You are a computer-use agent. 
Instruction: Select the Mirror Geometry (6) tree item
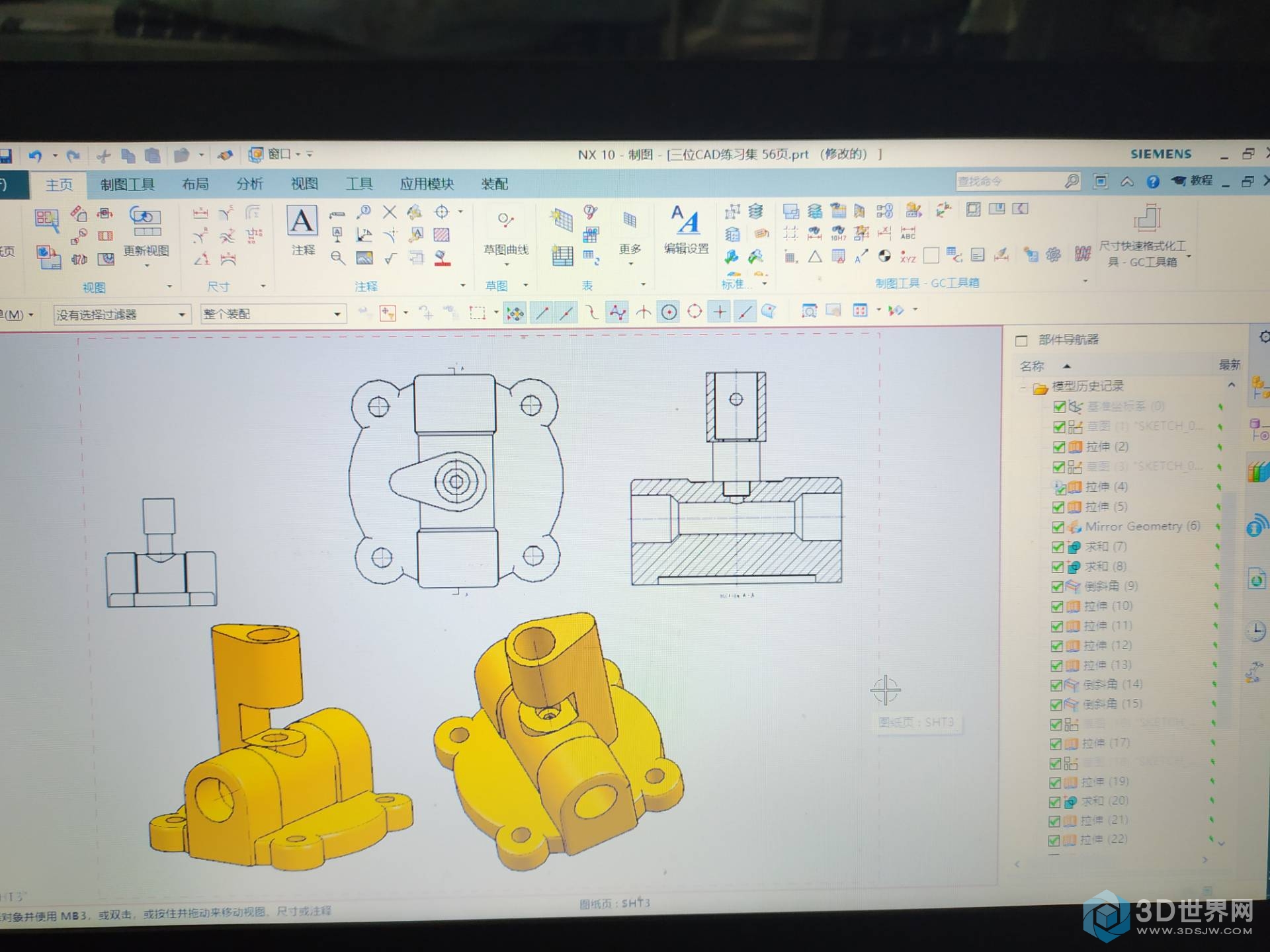[1142, 526]
